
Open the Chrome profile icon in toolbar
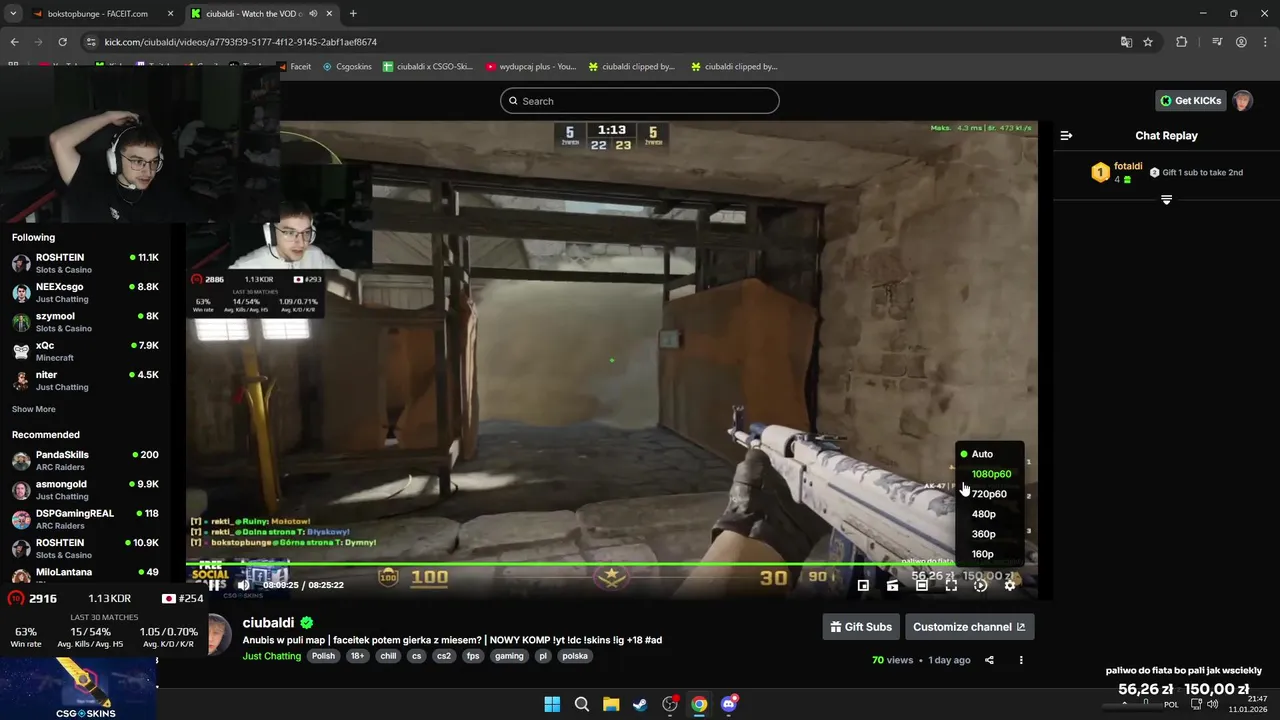point(1241,42)
